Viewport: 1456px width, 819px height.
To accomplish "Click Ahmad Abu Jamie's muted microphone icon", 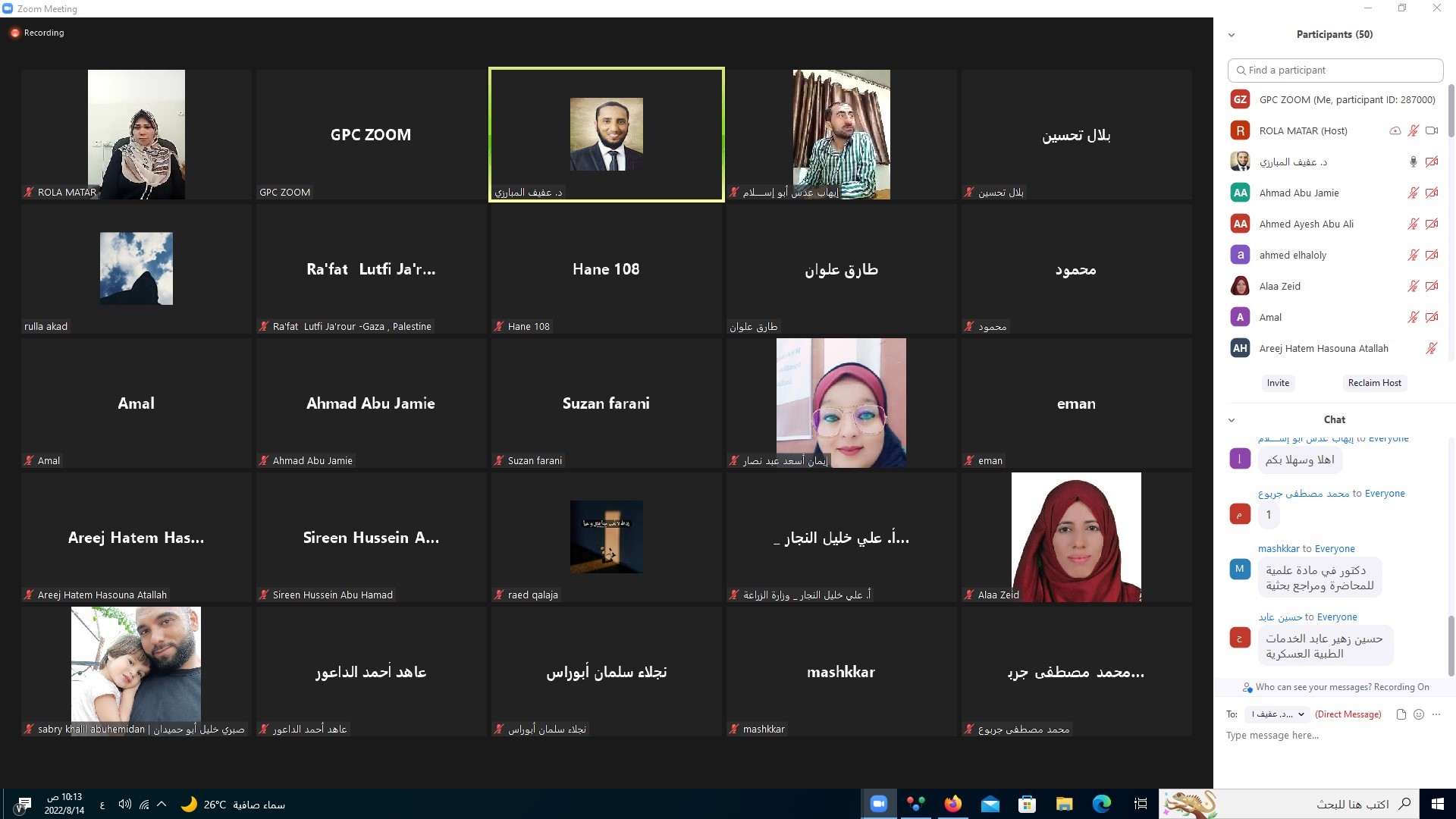I will 1413,193.
